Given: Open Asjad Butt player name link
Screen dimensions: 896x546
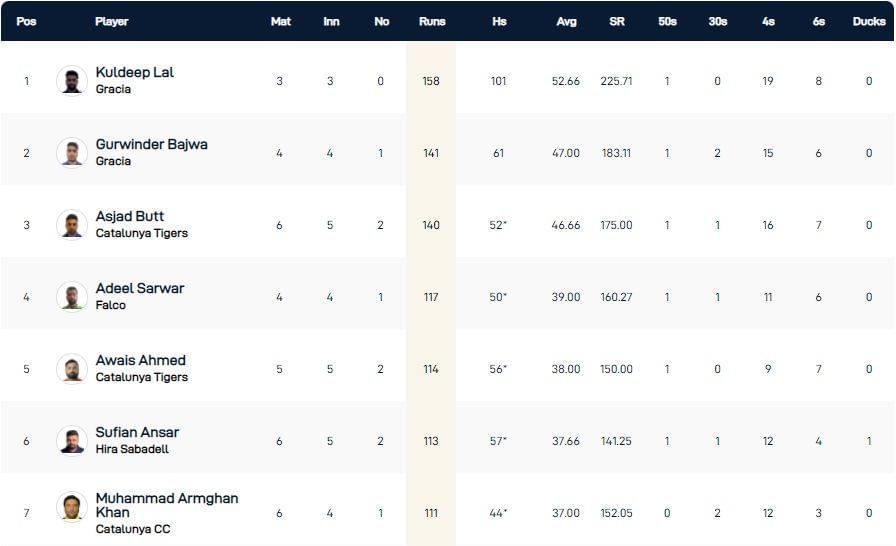Looking at the screenshot, I should (129, 216).
